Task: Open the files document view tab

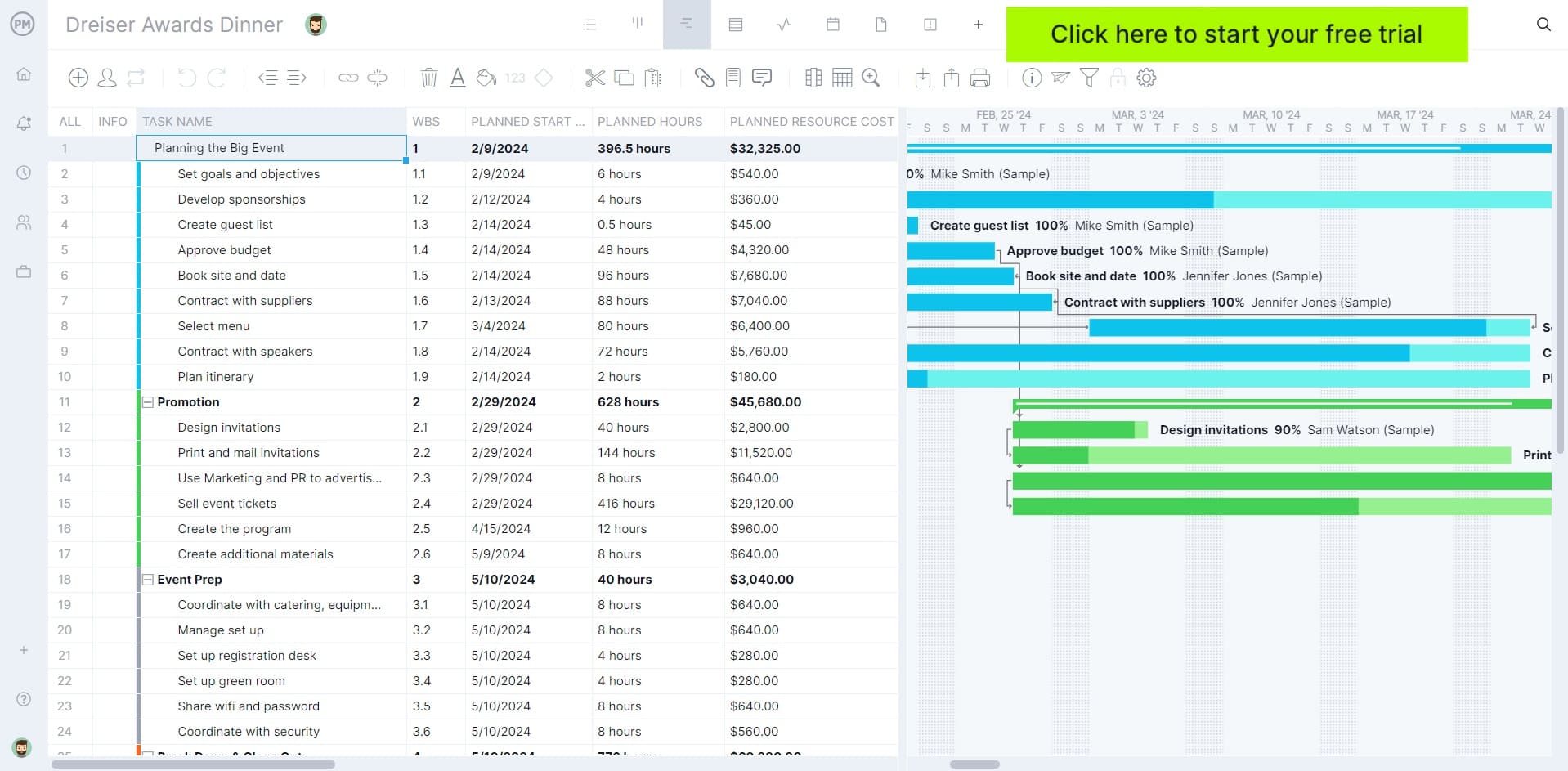Action: coord(881,25)
